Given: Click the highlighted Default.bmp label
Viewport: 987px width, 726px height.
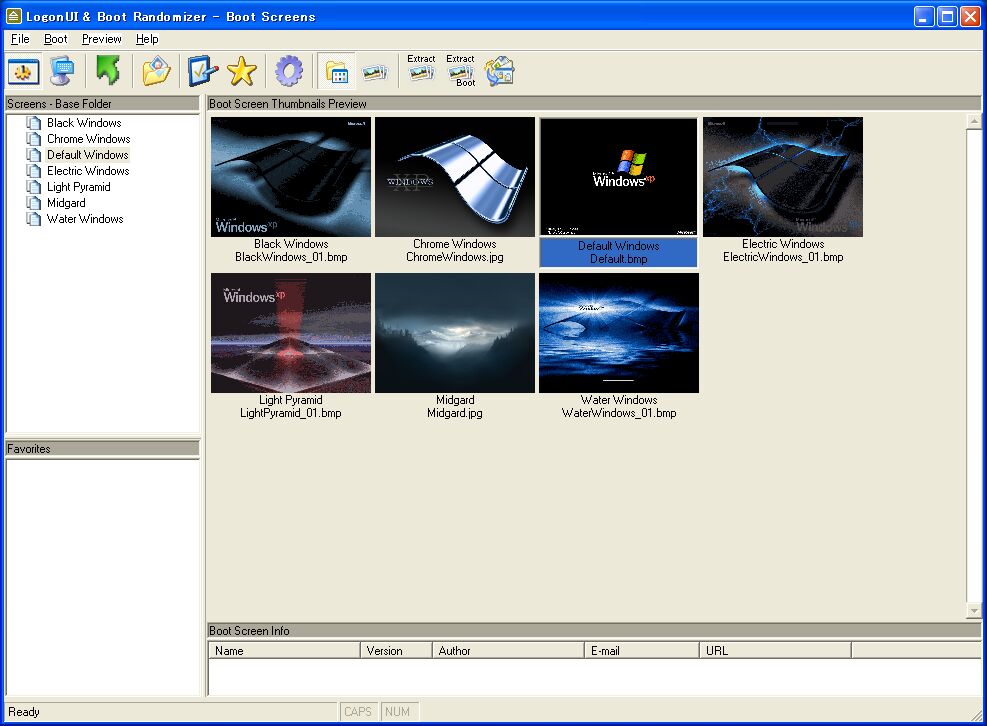Looking at the screenshot, I should tap(618, 259).
